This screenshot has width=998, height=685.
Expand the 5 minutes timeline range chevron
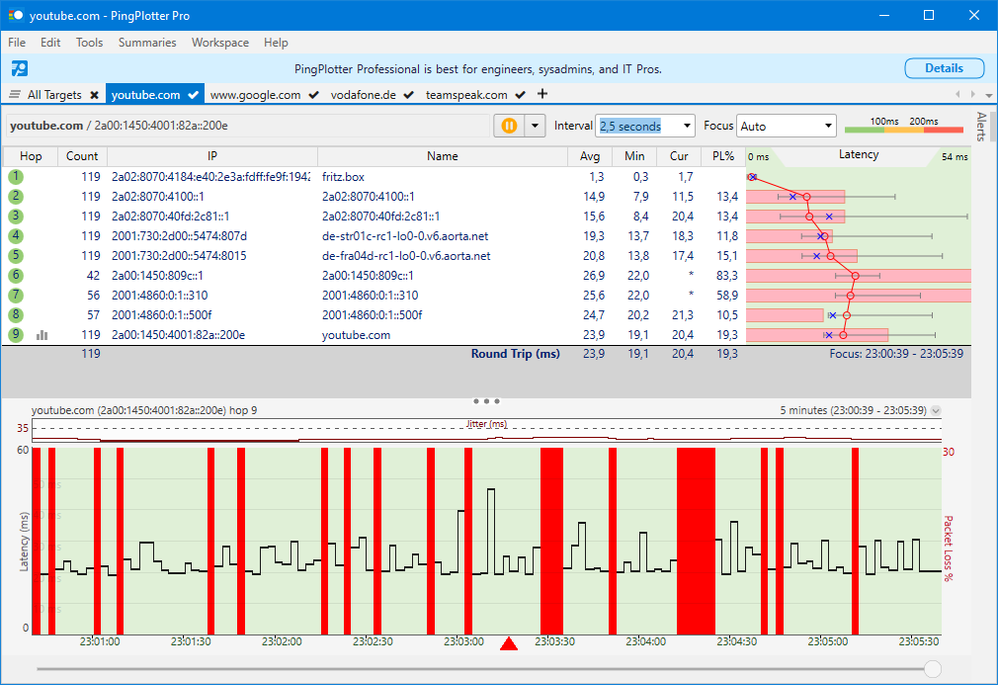pos(935,411)
